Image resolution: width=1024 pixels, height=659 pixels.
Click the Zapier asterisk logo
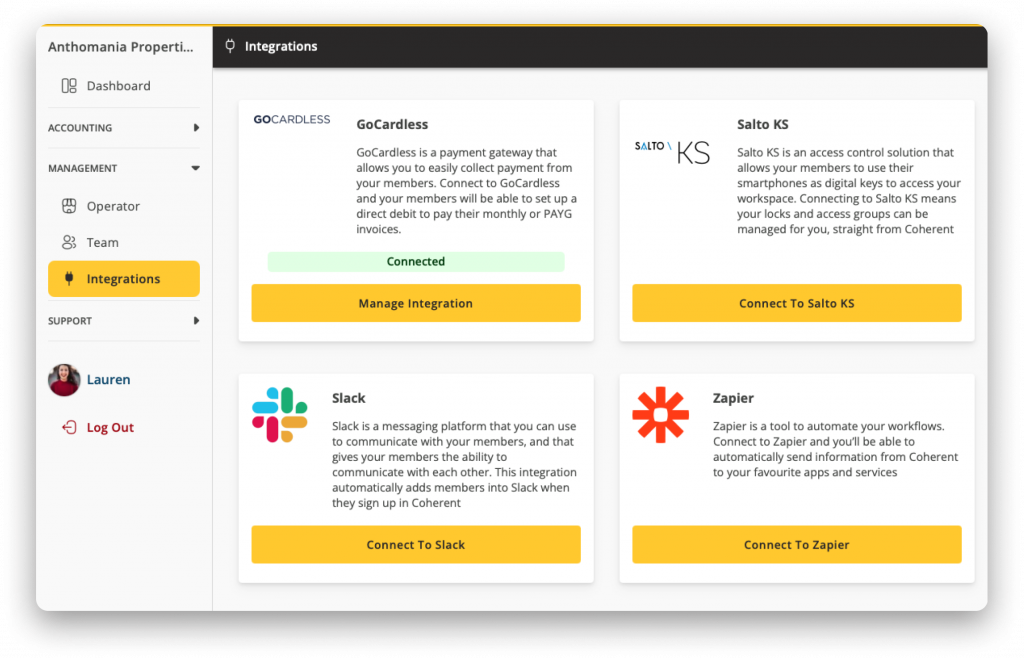pos(660,415)
